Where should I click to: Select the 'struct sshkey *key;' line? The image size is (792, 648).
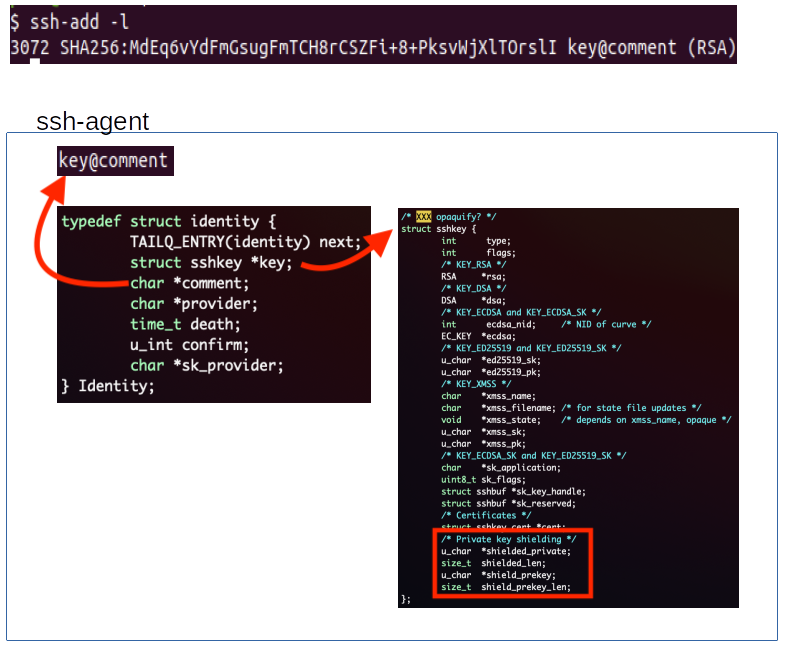[x=210, y=262]
